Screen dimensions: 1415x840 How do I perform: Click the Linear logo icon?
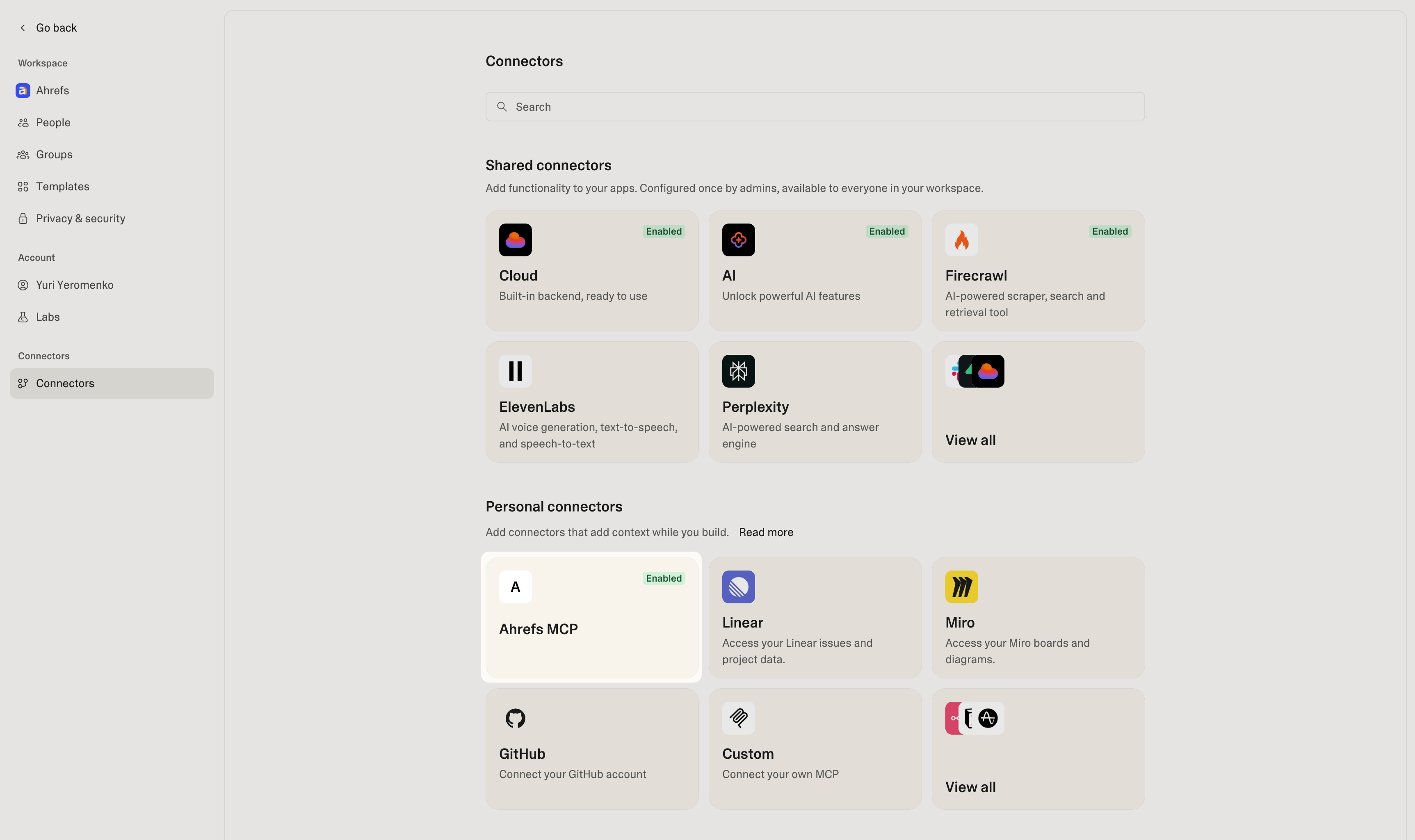(x=738, y=587)
